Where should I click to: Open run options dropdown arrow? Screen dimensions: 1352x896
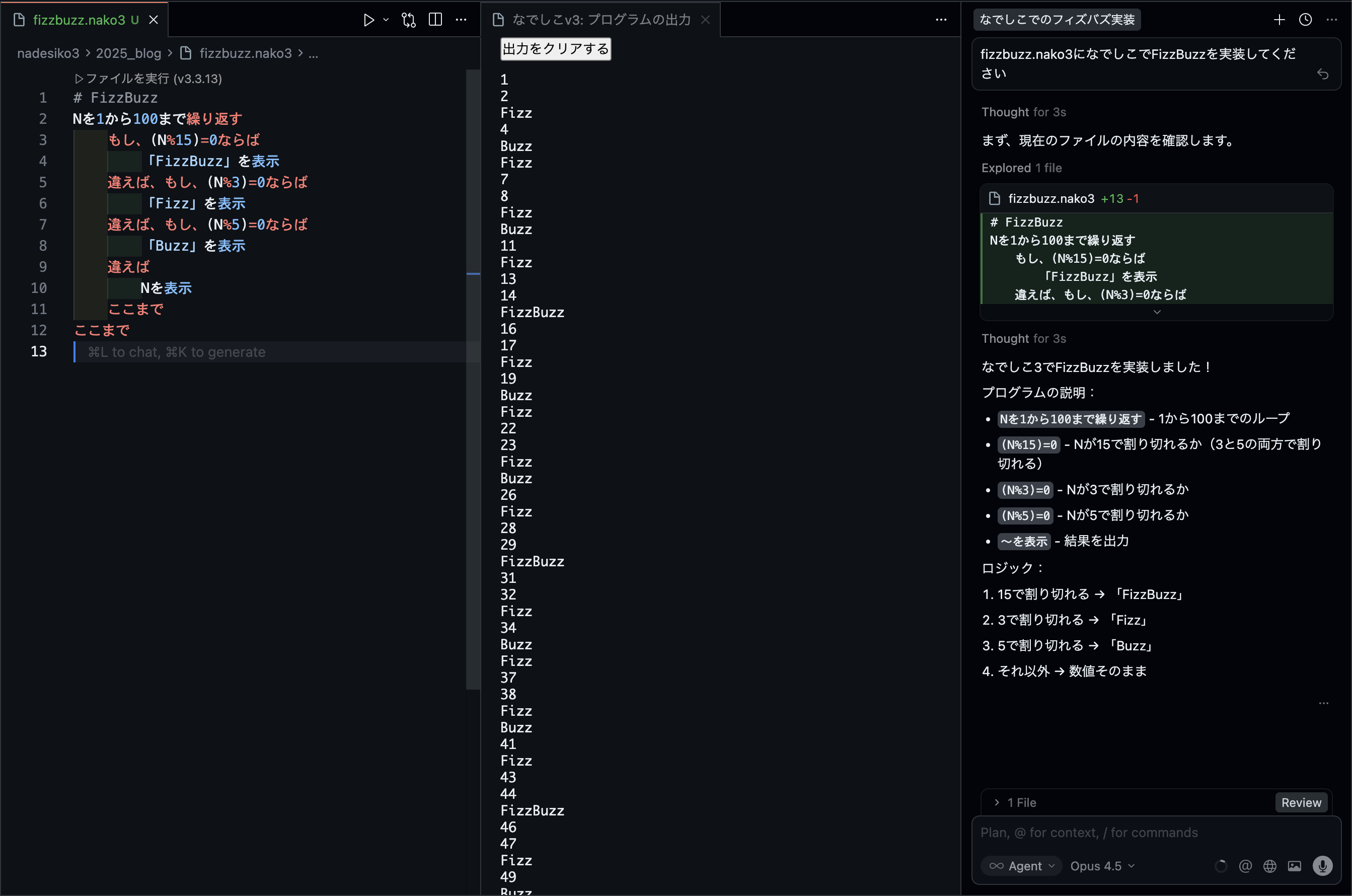(x=386, y=19)
